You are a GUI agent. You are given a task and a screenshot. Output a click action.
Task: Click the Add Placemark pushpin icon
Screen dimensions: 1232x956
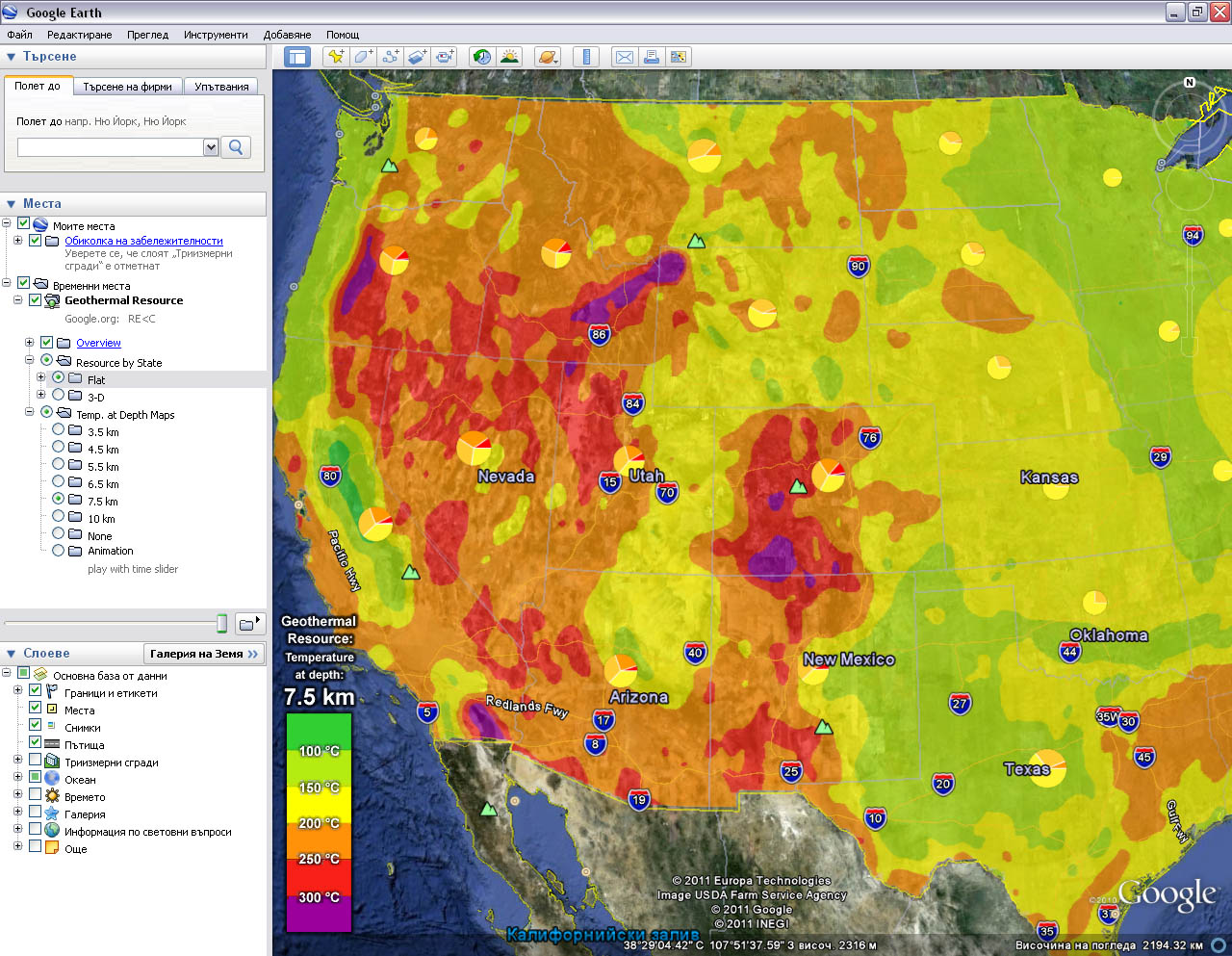coord(335,57)
